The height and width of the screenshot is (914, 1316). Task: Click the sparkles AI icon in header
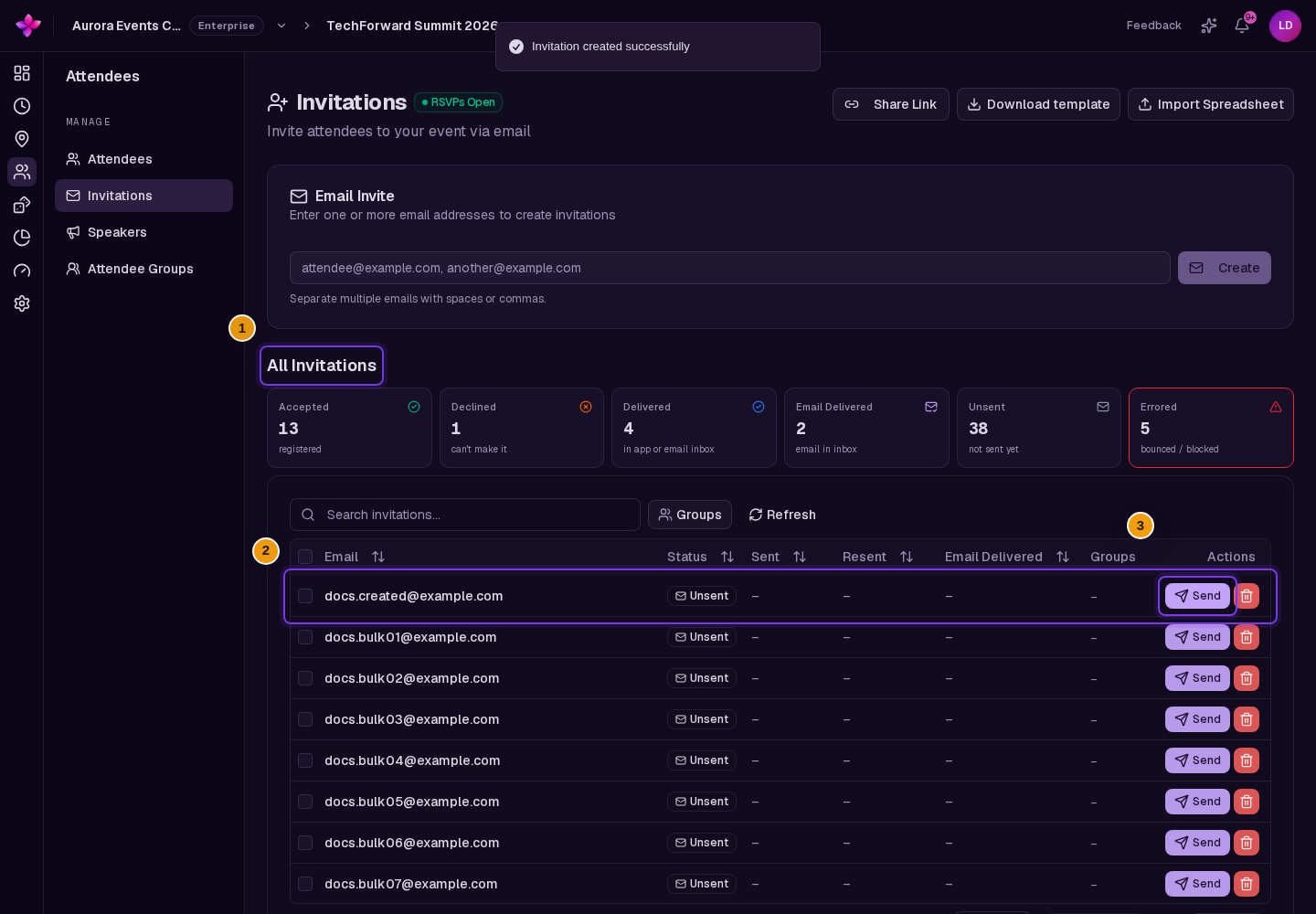tap(1209, 26)
